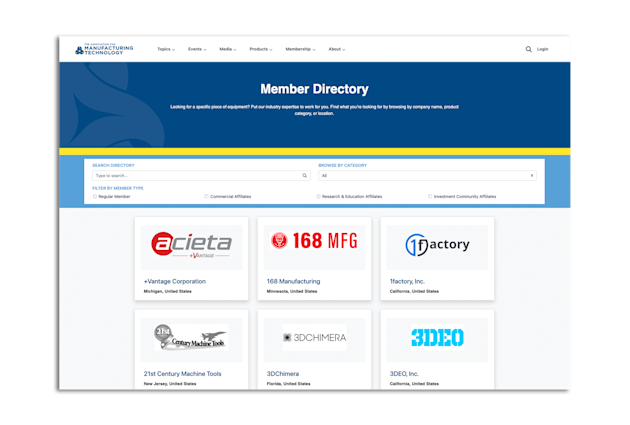Viewport: 630px width, 425px height.
Task: Click the 1factory logo thumbnail
Action: click(437, 245)
